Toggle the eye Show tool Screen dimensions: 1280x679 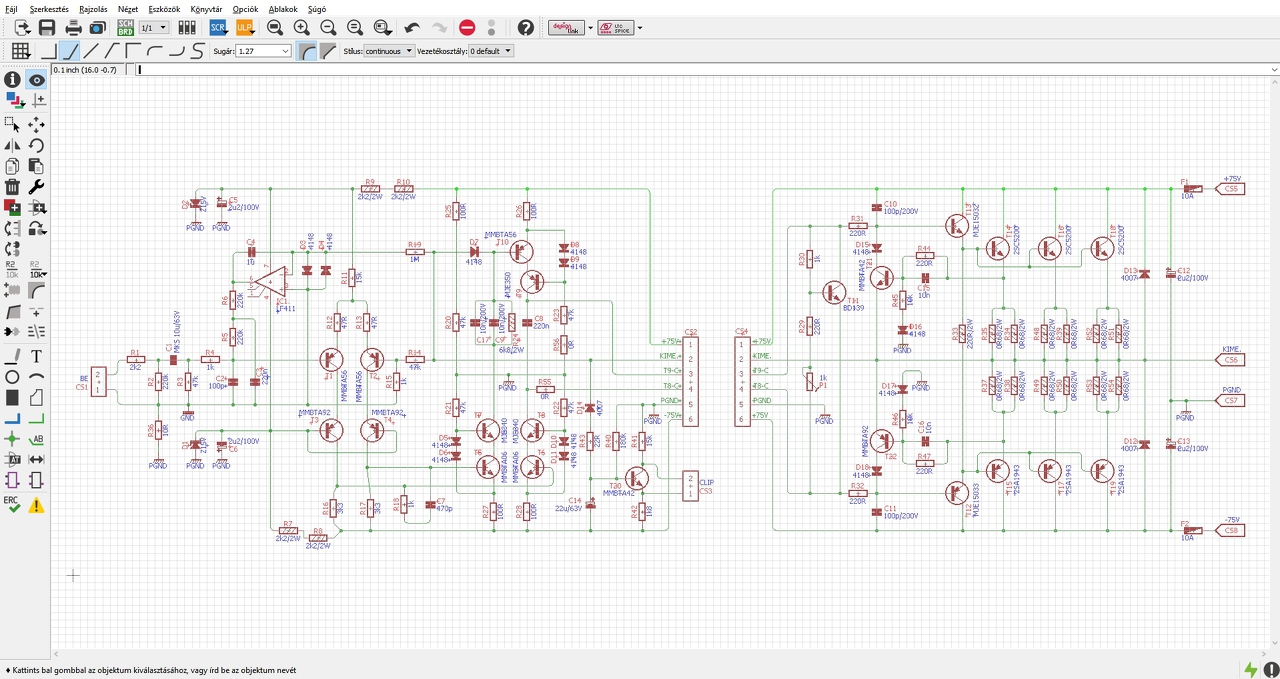pyautogui.click(x=37, y=80)
